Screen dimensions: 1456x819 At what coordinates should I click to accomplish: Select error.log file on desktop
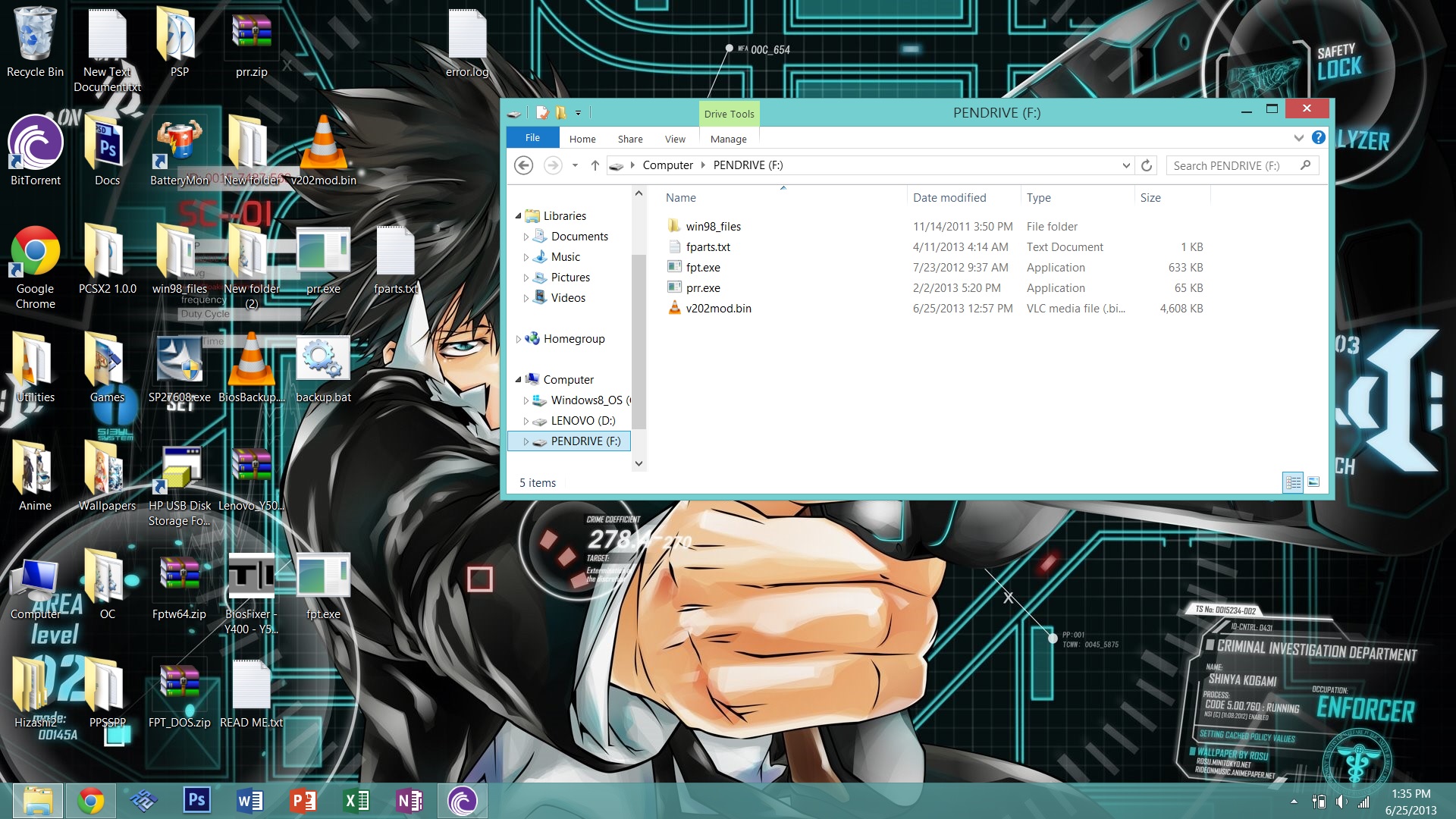point(467,42)
